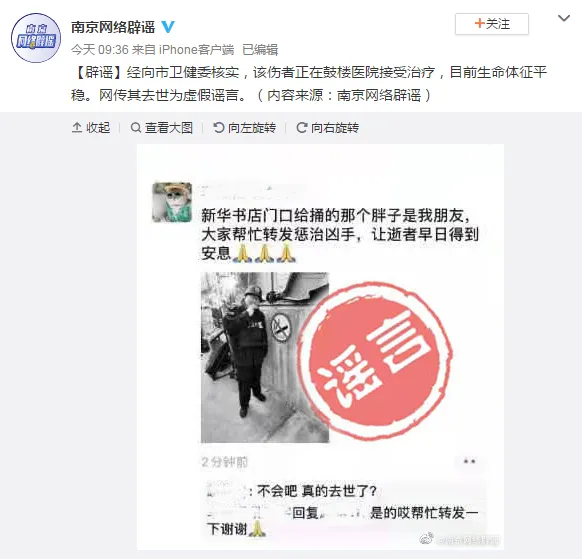Viewport: 582px width, 559px height.
Task: Rotate the image left with 向左旋转
Action: (245, 128)
